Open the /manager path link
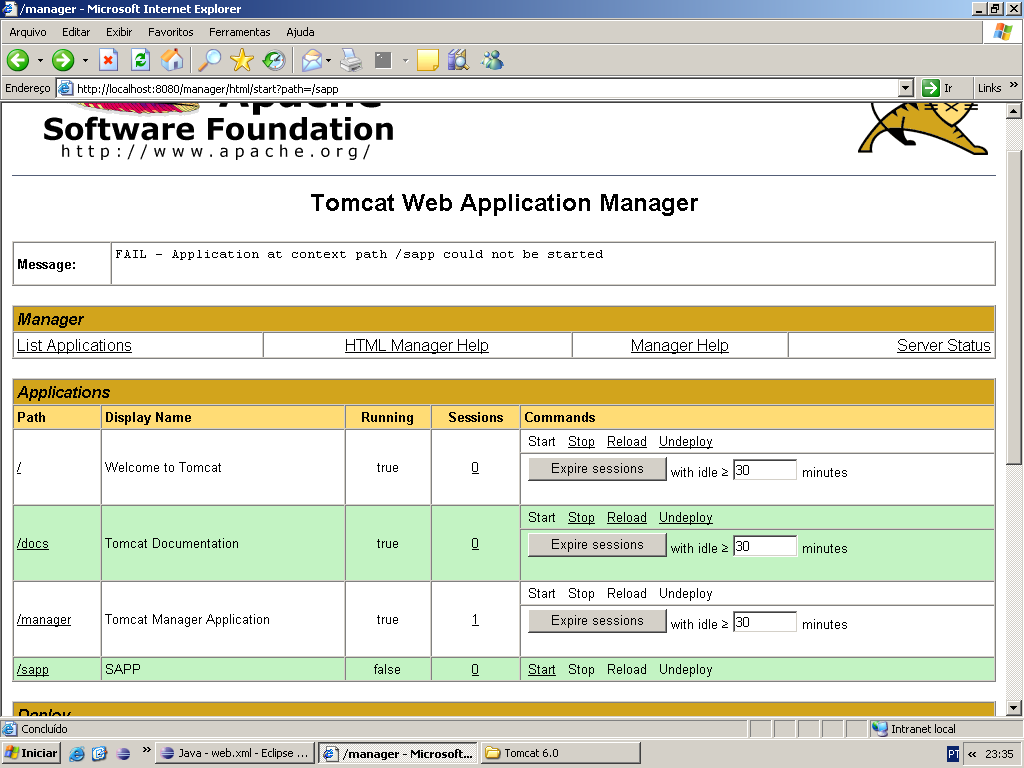The image size is (1024, 768). point(44,620)
